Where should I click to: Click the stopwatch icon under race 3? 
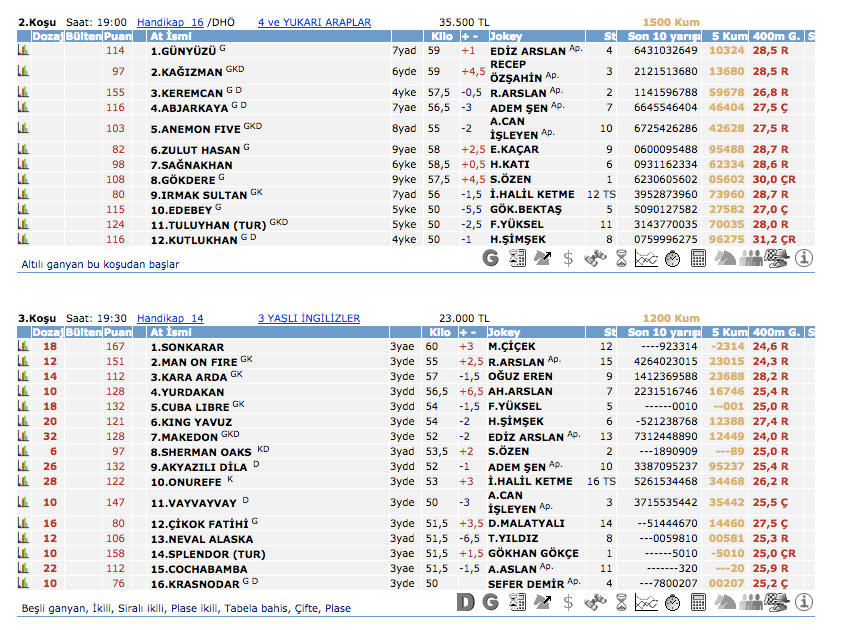pyautogui.click(x=673, y=603)
